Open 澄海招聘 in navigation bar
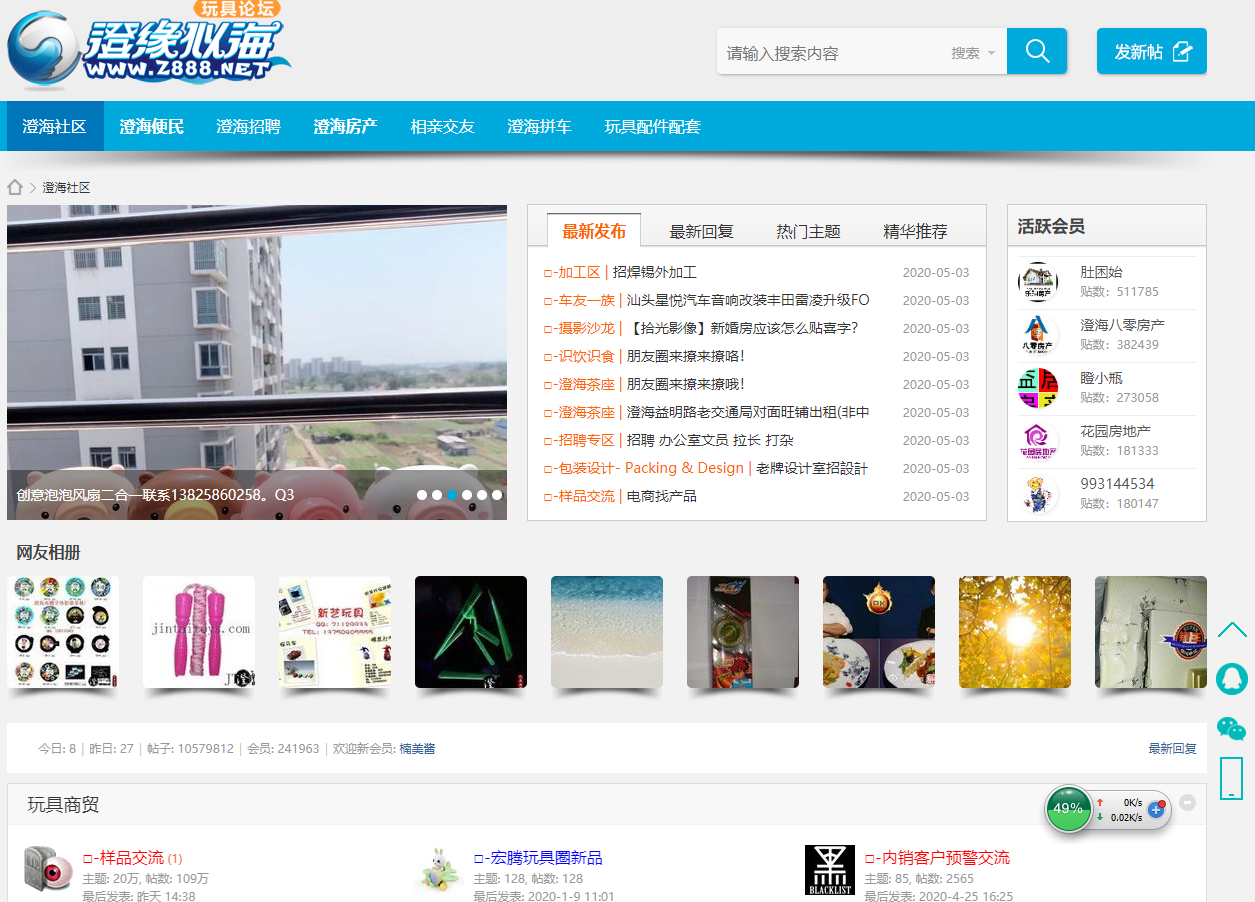1255x902 pixels. tap(248, 127)
